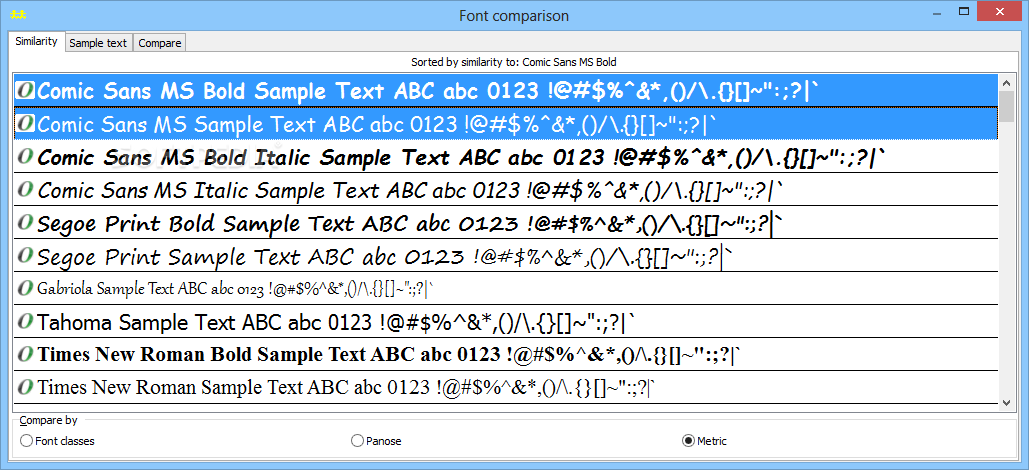The image size is (1029, 470).
Task: Open the Sample text tab
Action: pos(98,43)
